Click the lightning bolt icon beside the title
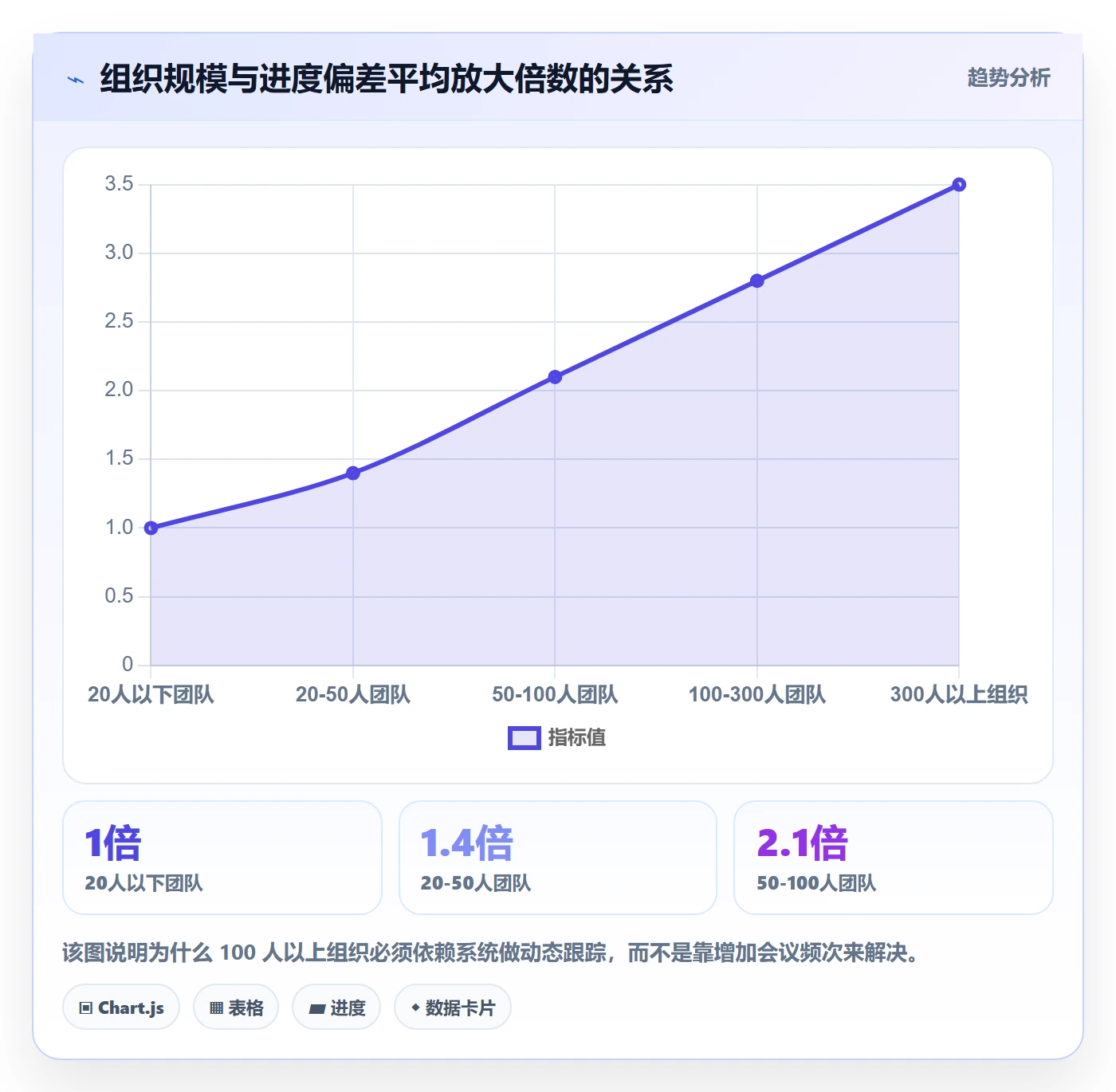The image size is (1116, 1092). [76, 80]
